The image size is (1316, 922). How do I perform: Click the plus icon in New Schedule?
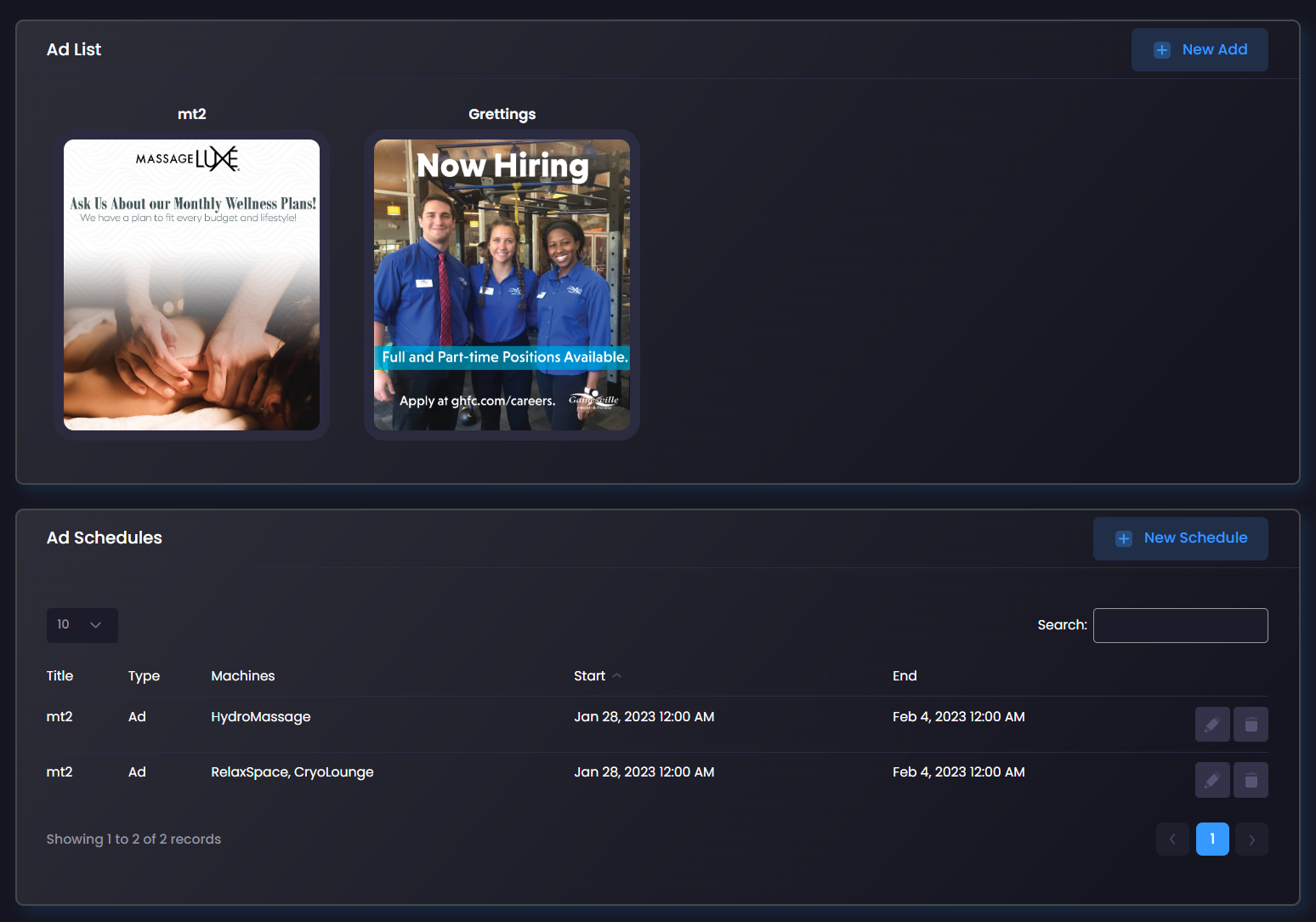(x=1123, y=538)
